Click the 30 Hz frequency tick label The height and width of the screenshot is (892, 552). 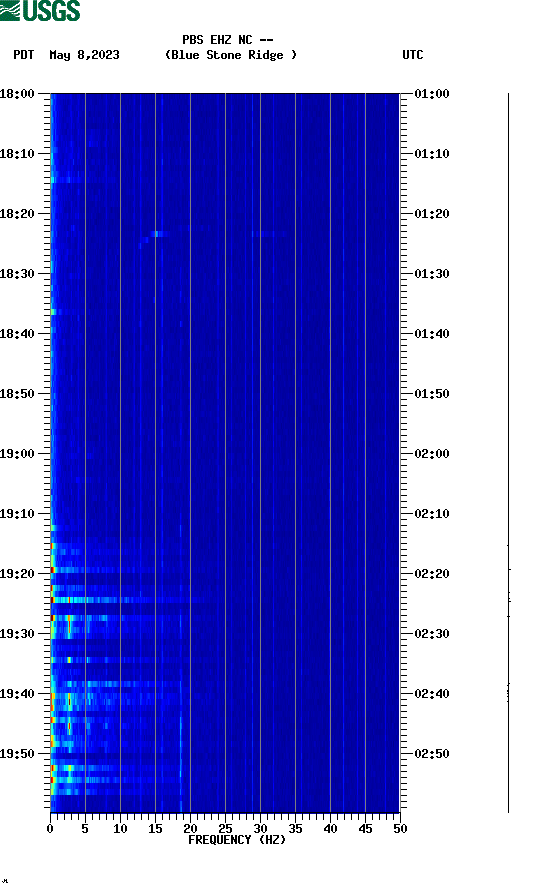coord(260,829)
